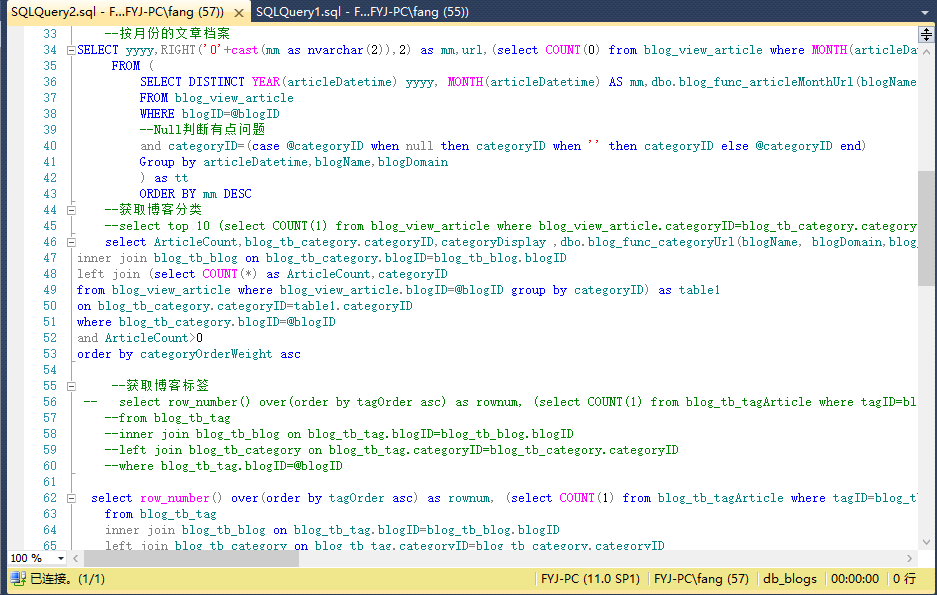
Task: Click line number 61 in the gutter
Action: click(x=50, y=482)
